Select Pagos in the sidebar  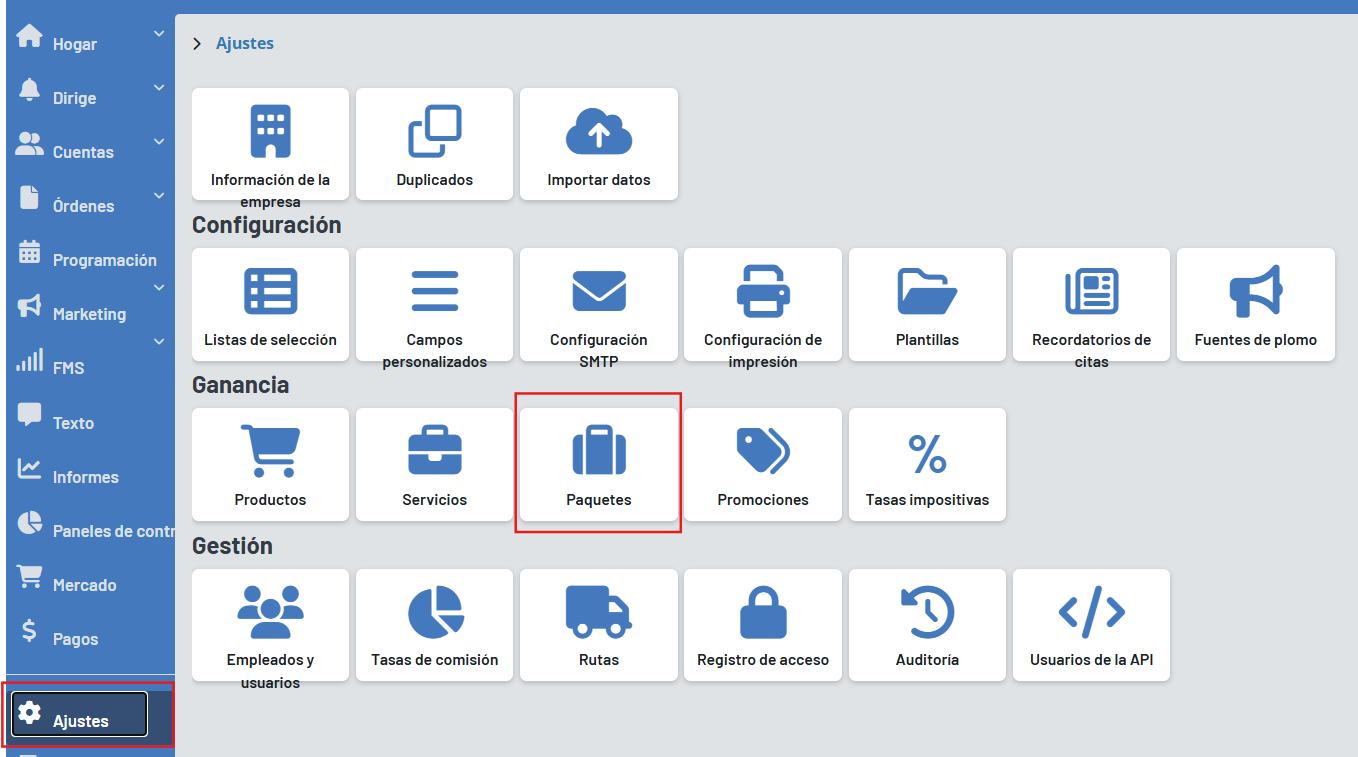pos(76,639)
